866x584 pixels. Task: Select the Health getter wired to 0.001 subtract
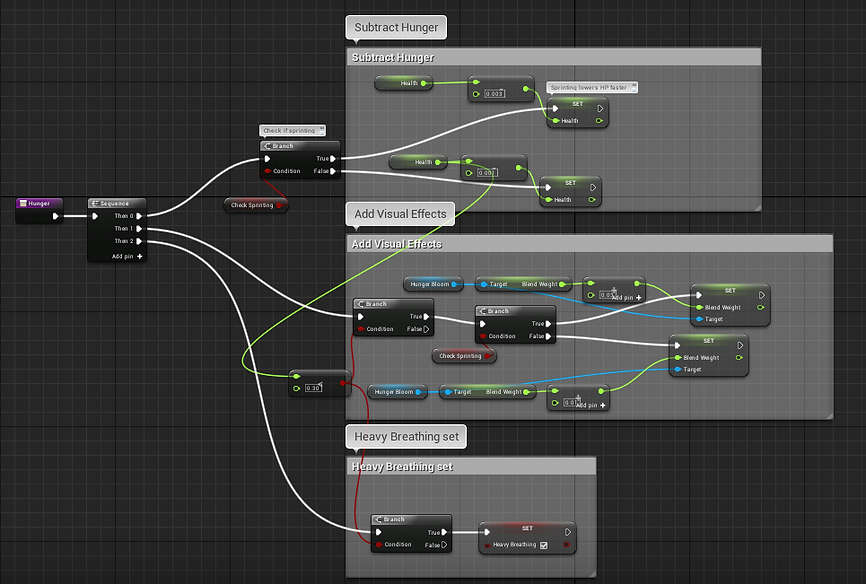click(x=418, y=162)
